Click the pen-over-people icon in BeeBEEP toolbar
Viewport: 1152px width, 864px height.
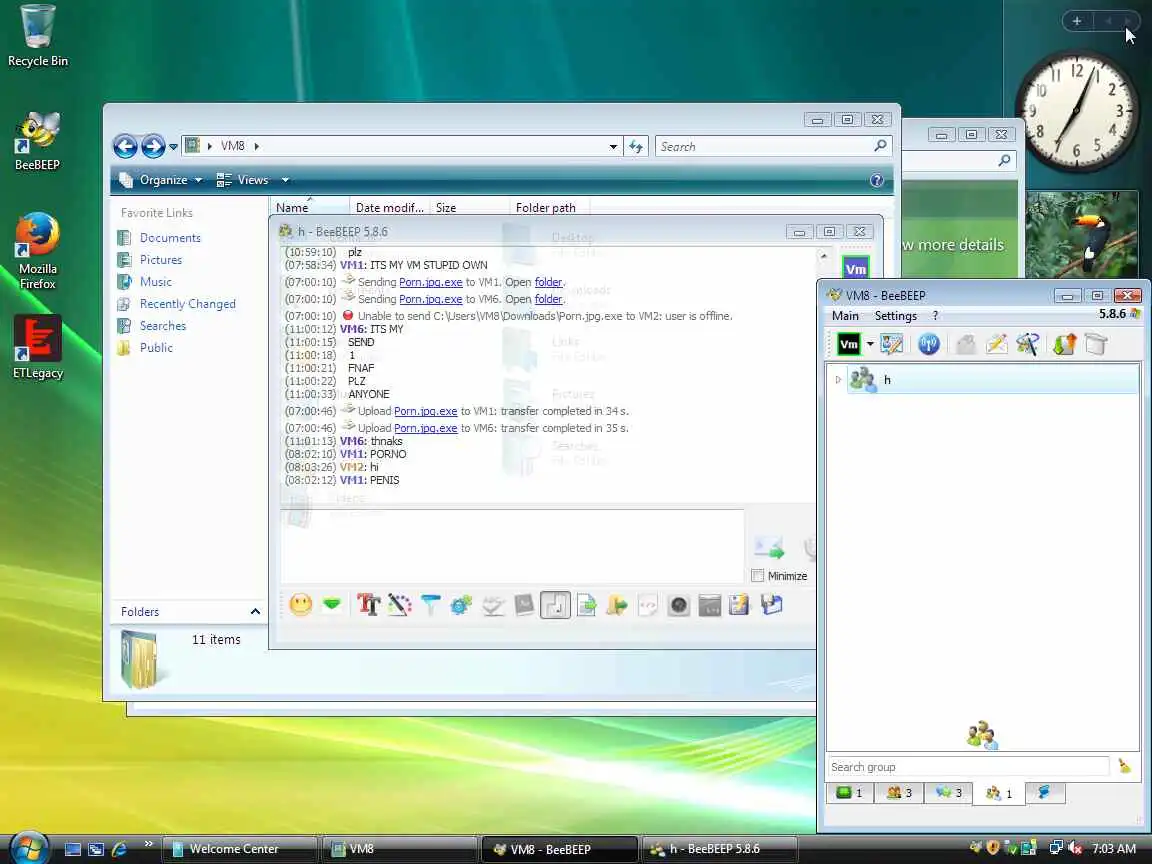tap(1027, 344)
